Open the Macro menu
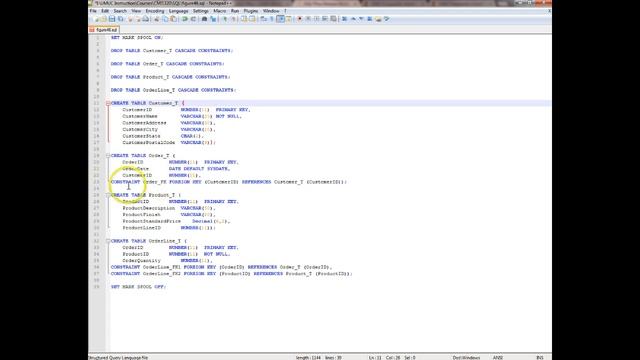The image size is (640, 360). (219, 11)
